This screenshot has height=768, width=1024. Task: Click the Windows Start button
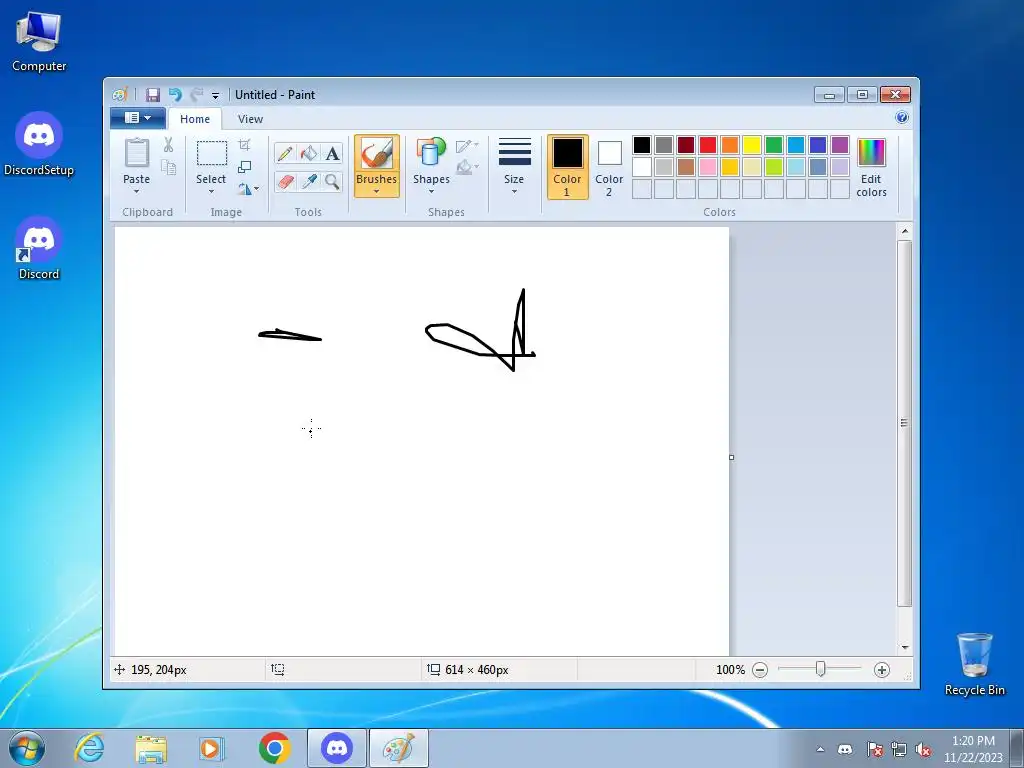tap(27, 748)
